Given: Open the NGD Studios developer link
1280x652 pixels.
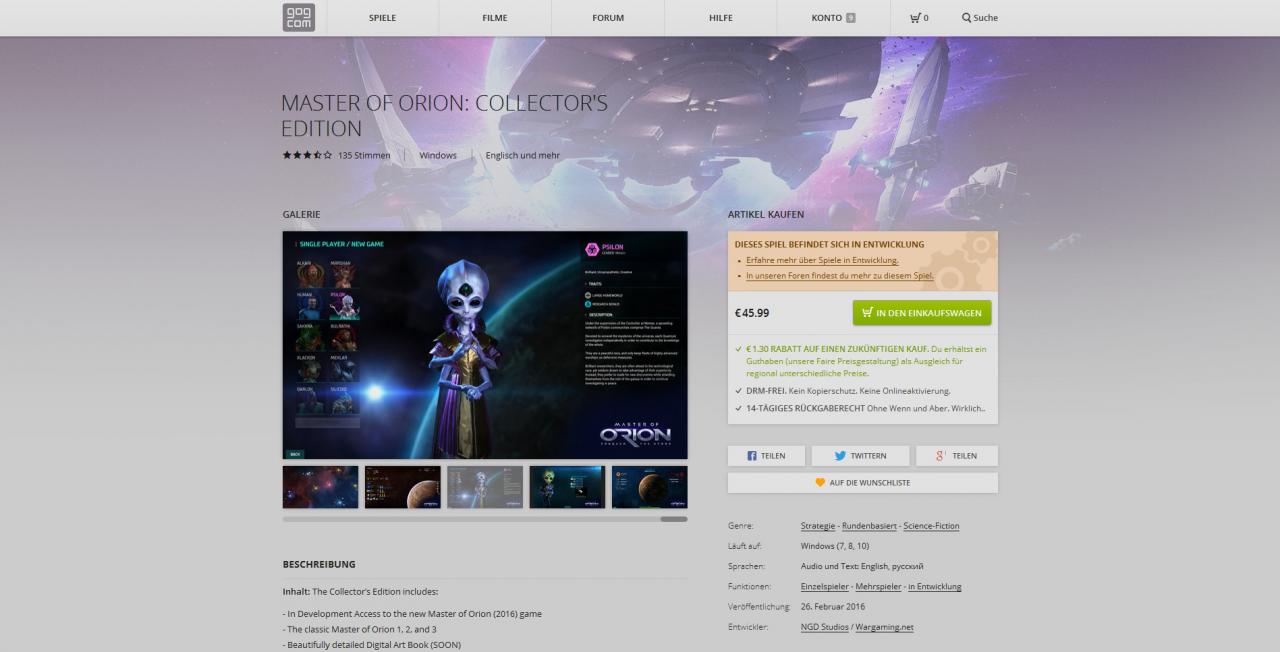Looking at the screenshot, I should tap(825, 627).
